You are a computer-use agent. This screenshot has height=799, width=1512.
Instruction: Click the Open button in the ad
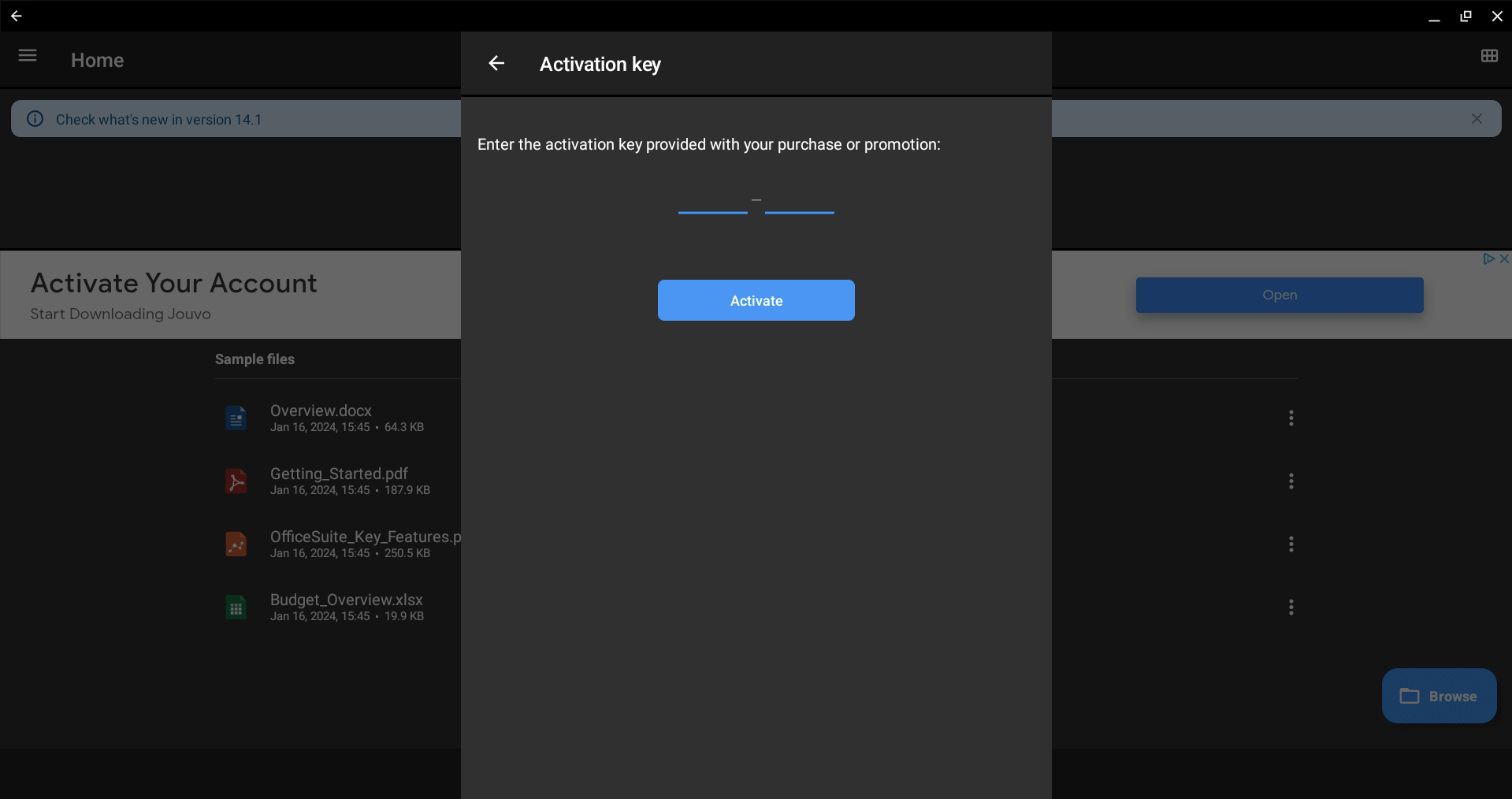pyautogui.click(x=1279, y=295)
